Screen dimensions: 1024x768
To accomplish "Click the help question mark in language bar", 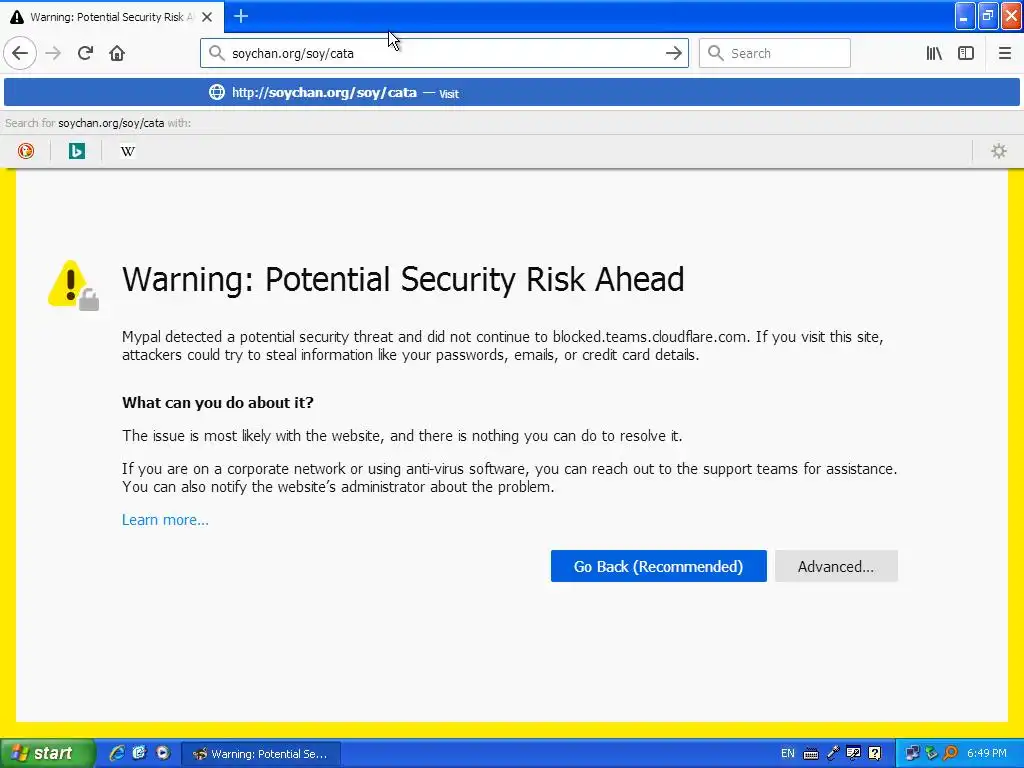I will (875, 754).
